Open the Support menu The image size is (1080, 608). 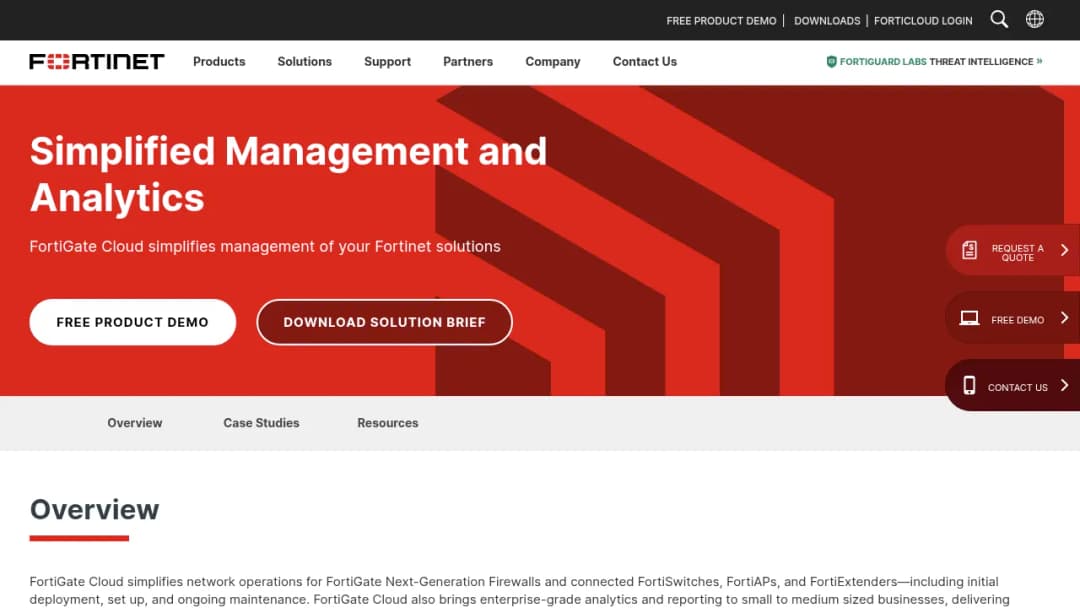[x=387, y=62]
